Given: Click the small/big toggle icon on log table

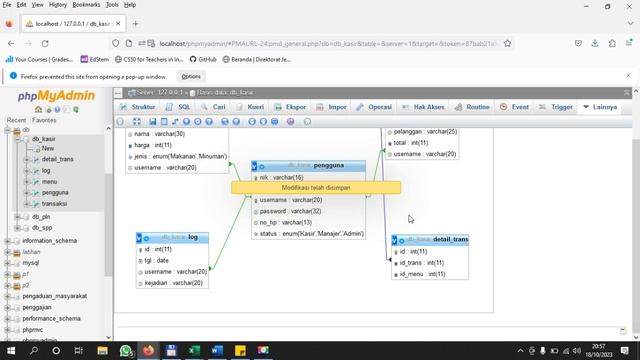Looking at the screenshot, I should (146, 238).
